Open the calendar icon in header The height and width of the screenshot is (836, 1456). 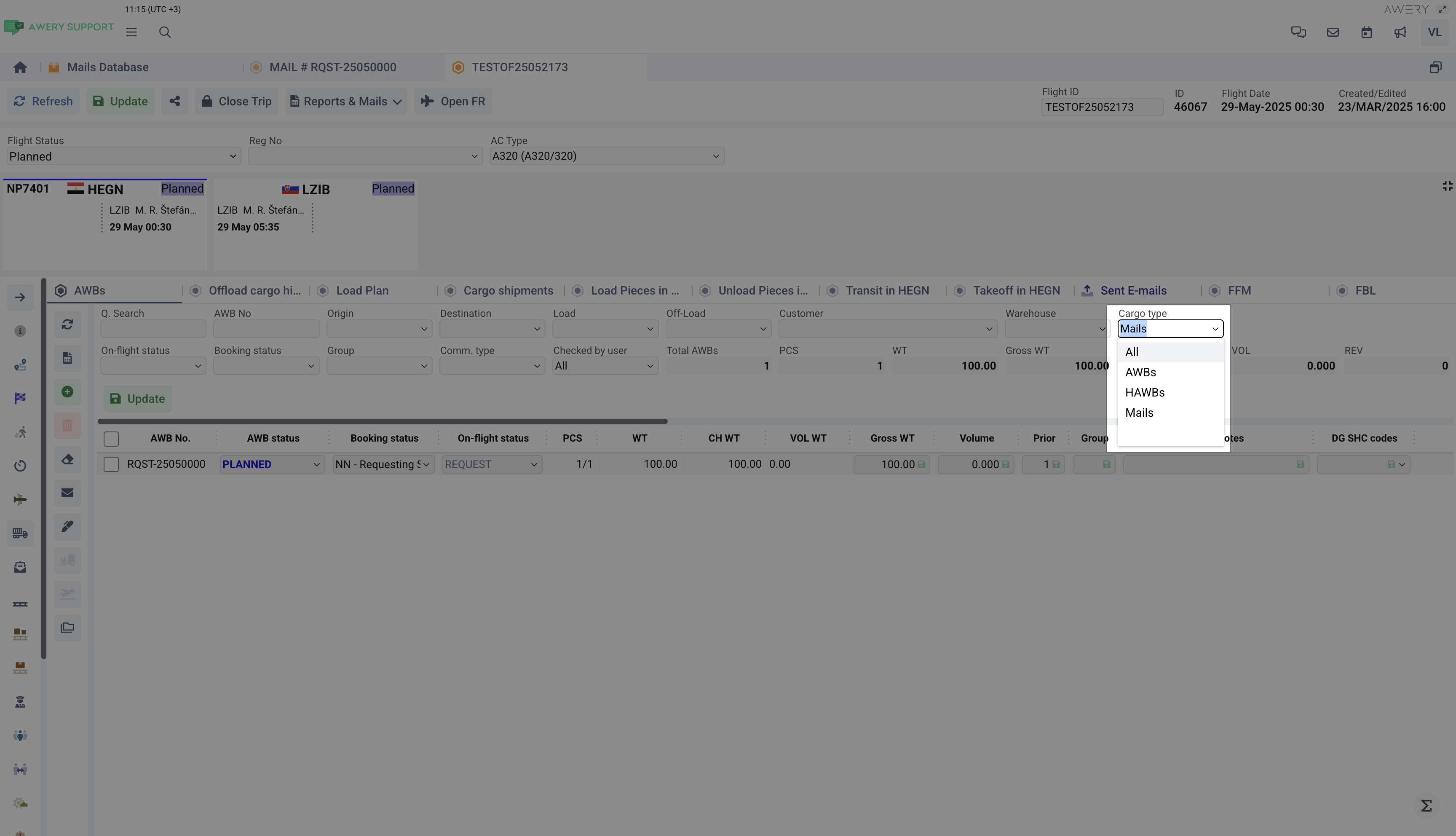[x=1366, y=33]
